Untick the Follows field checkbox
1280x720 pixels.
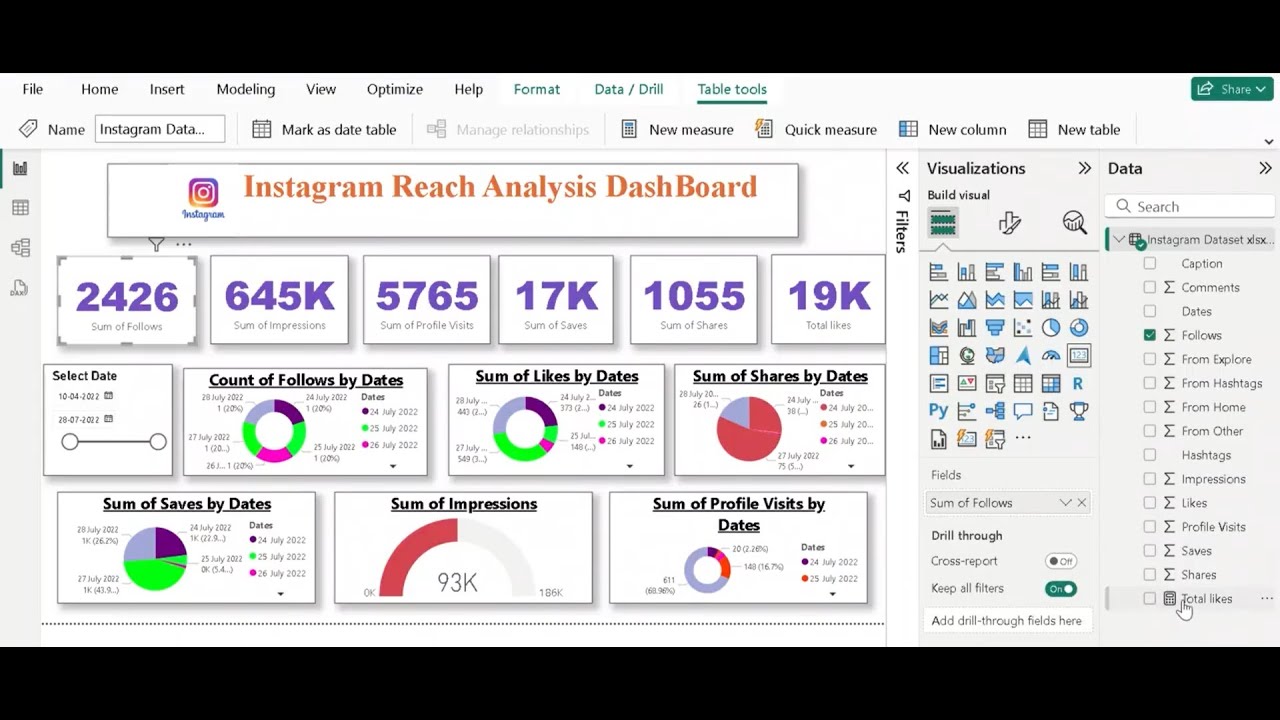tap(1149, 336)
